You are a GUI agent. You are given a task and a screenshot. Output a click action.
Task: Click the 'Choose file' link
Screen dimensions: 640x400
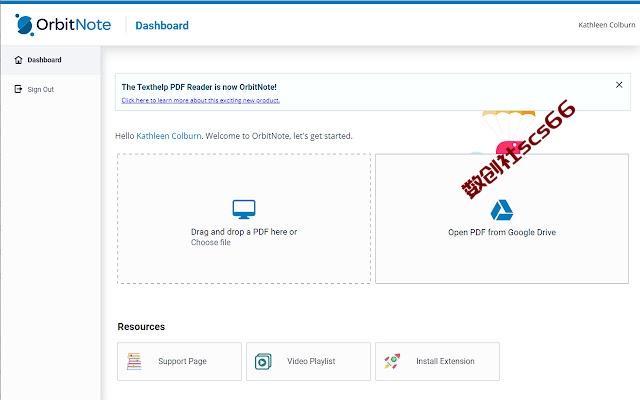click(211, 242)
